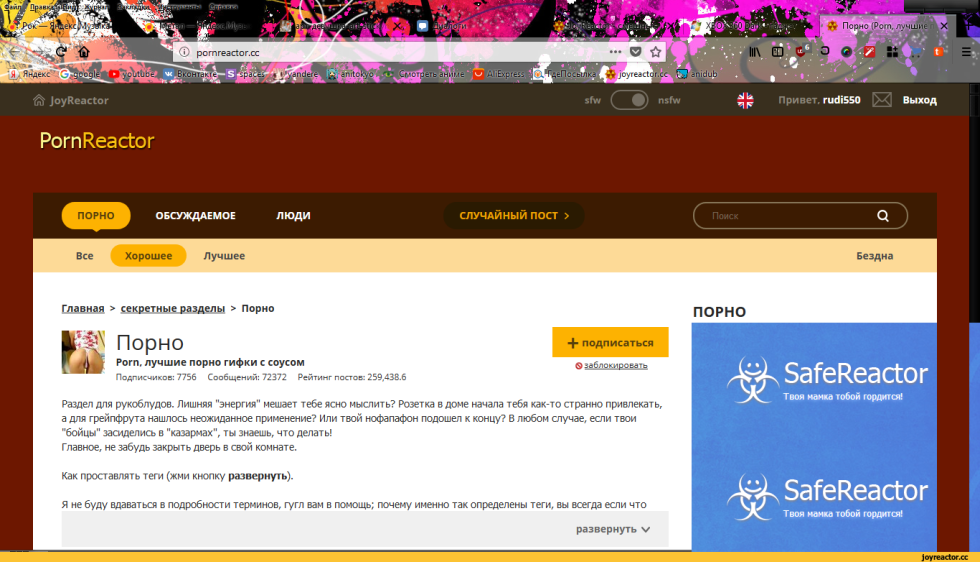This screenshot has height=562, width=980.
Task: Go to Главная in the breadcrumb
Action: (x=82, y=308)
